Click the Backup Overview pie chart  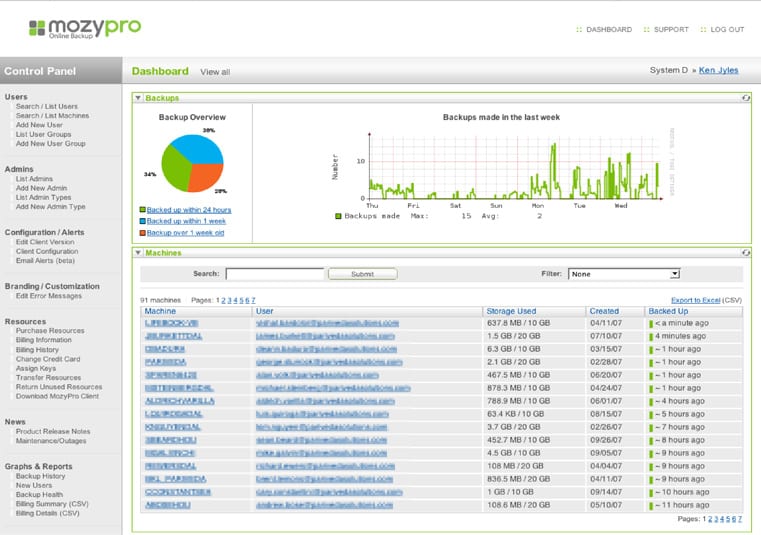(192, 163)
